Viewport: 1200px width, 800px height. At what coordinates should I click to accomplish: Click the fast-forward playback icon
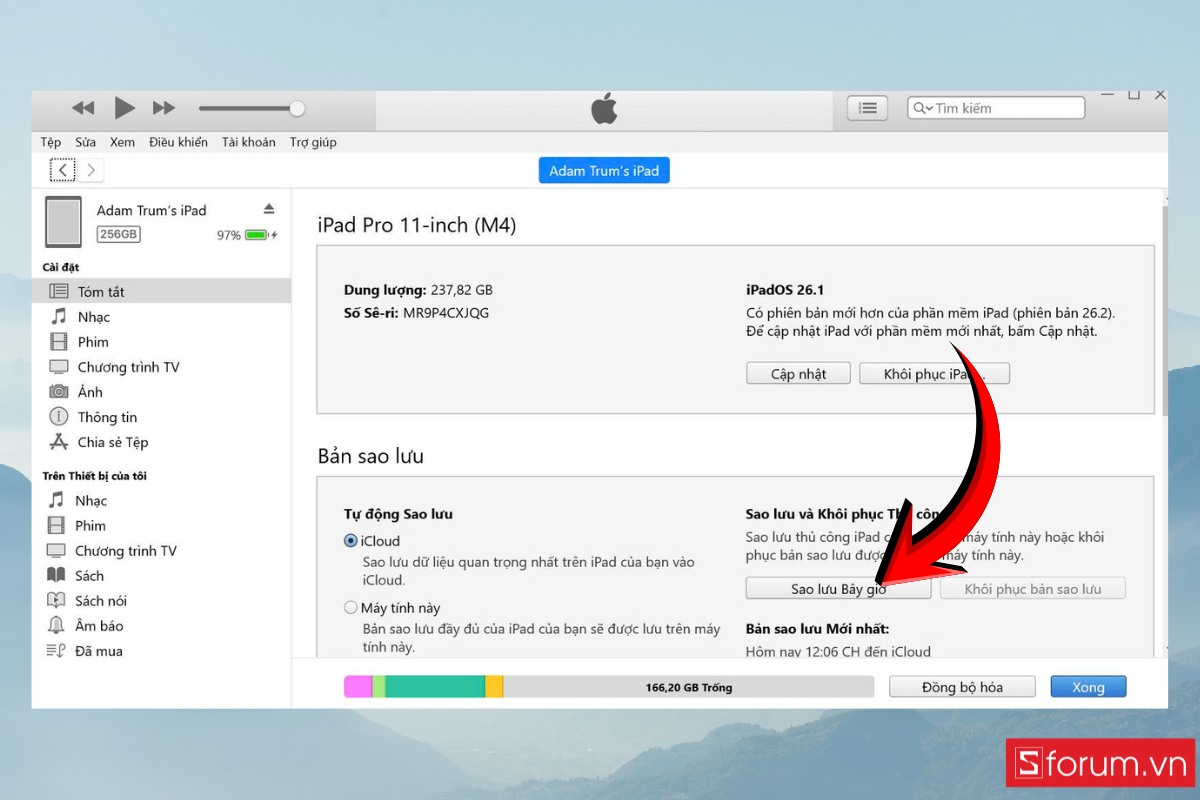tap(163, 108)
